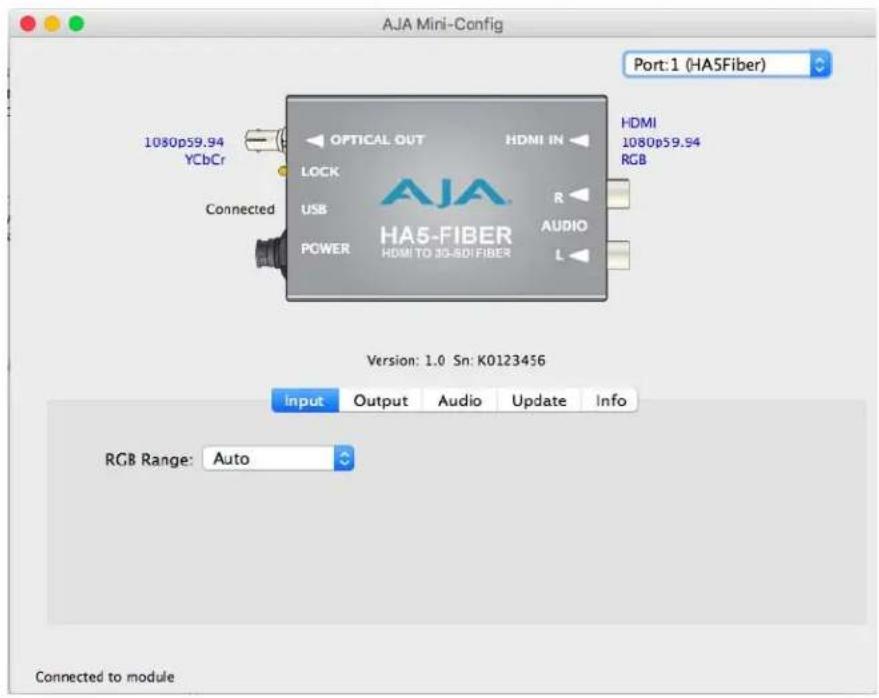The height and width of the screenshot is (698, 879).
Task: Switch to the Input tab
Action: (305, 400)
